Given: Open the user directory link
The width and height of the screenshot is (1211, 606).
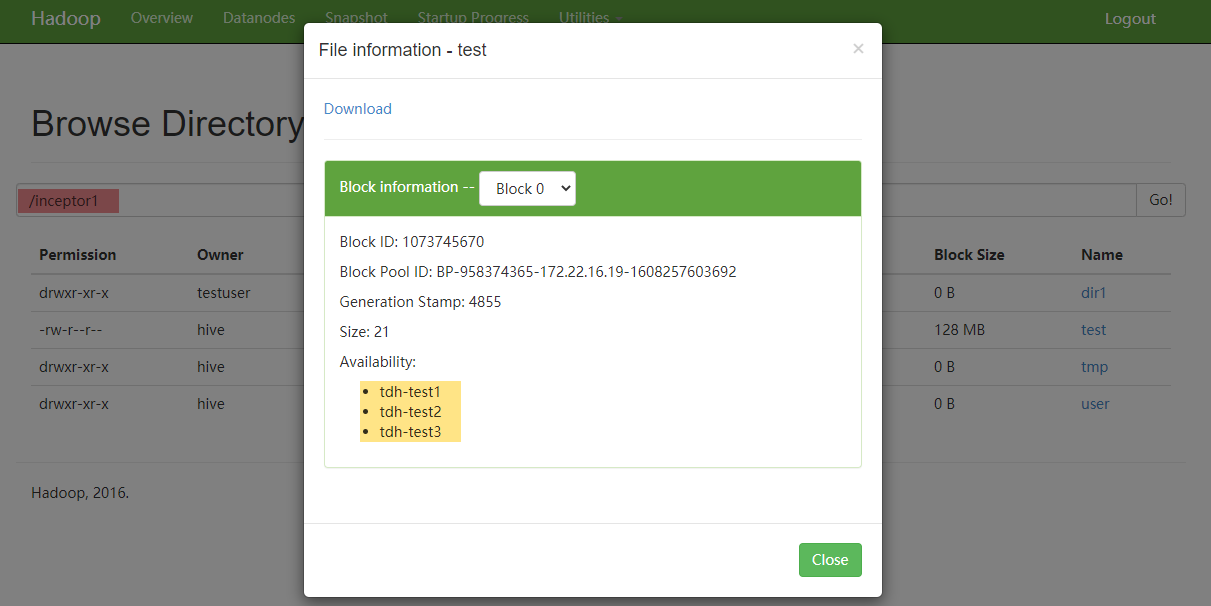Looking at the screenshot, I should [1095, 404].
